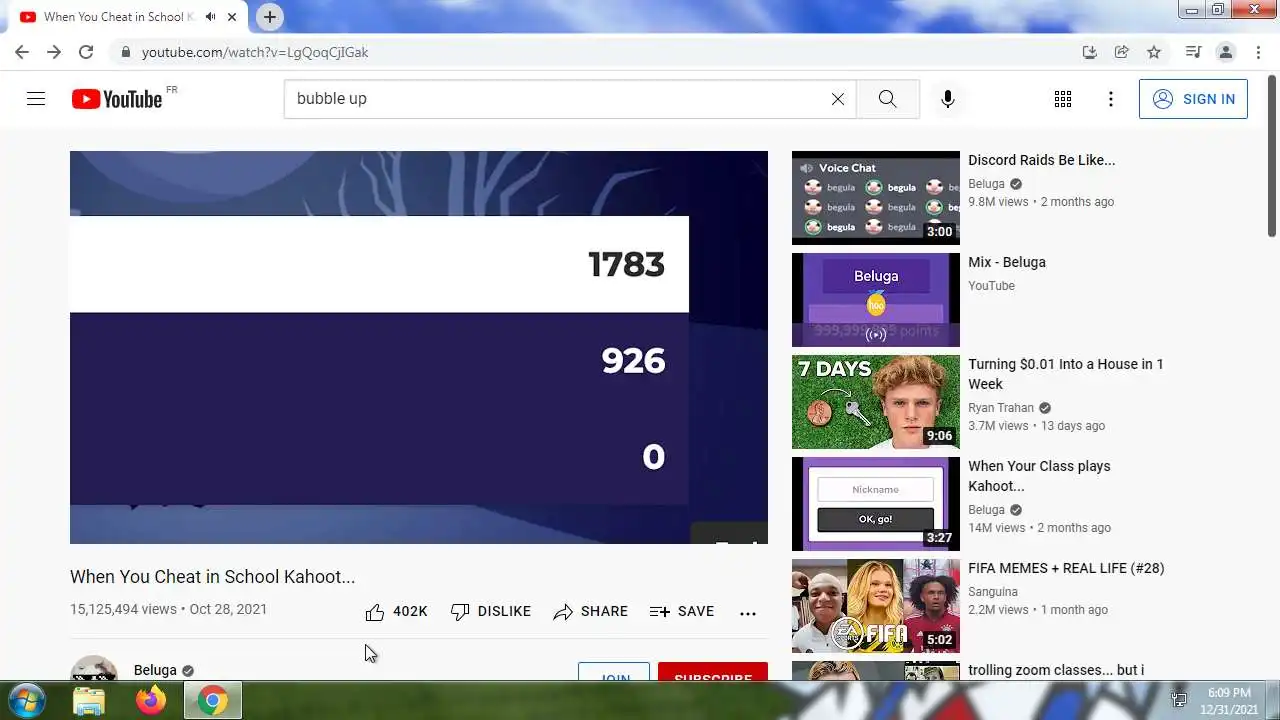The image size is (1280, 720).
Task: Click 'Sanguina' channel name
Action: coord(993,592)
